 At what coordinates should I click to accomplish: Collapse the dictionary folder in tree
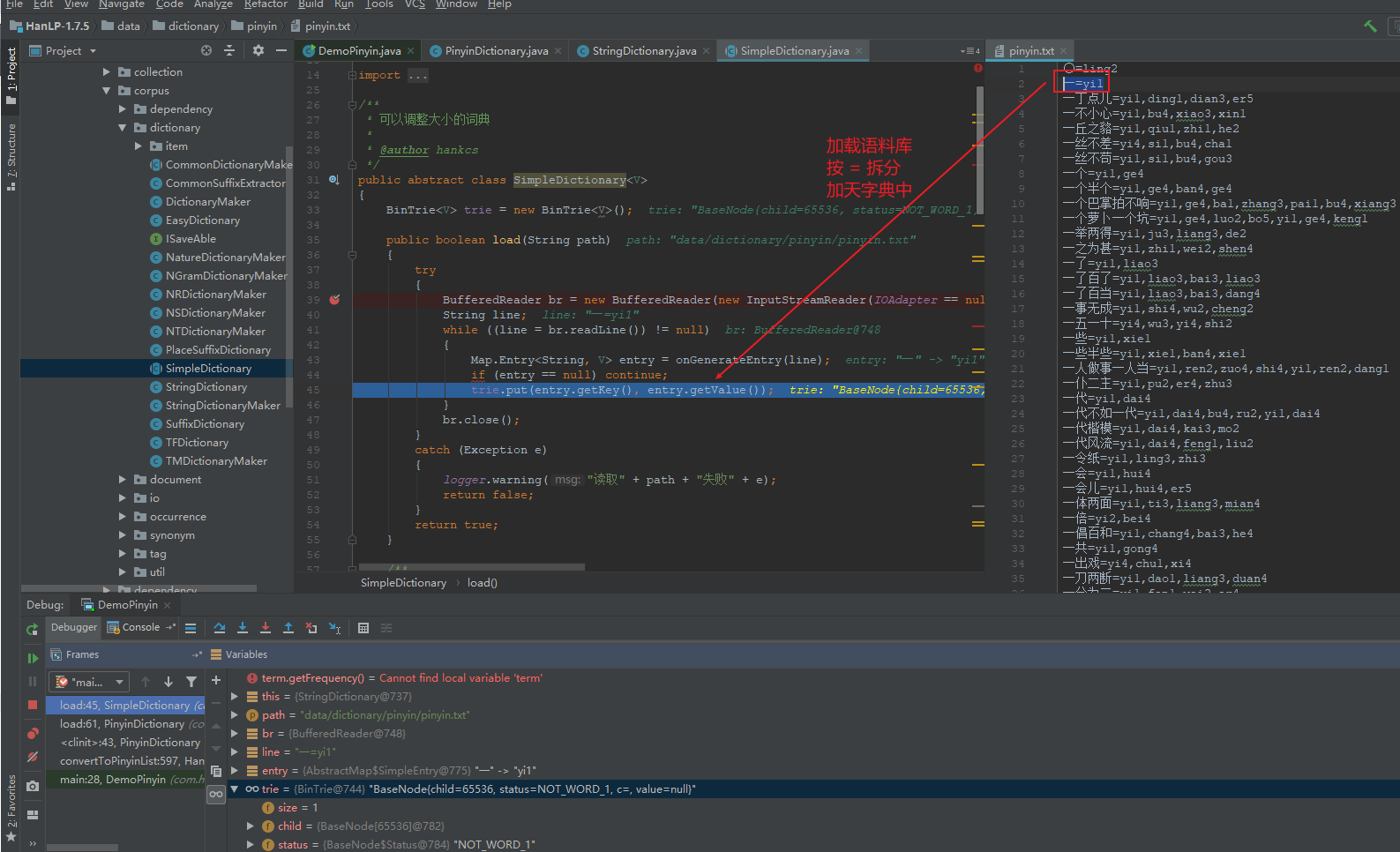click(x=123, y=128)
